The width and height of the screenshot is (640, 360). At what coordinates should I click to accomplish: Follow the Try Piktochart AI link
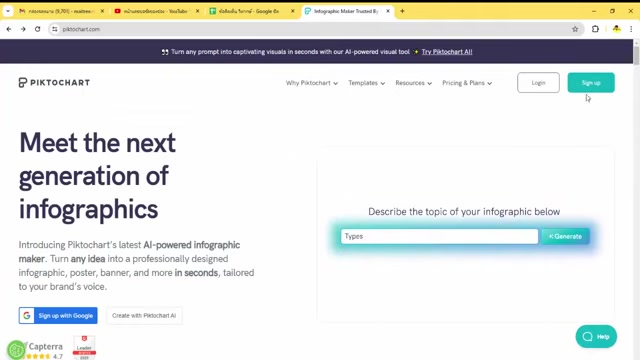click(447, 52)
